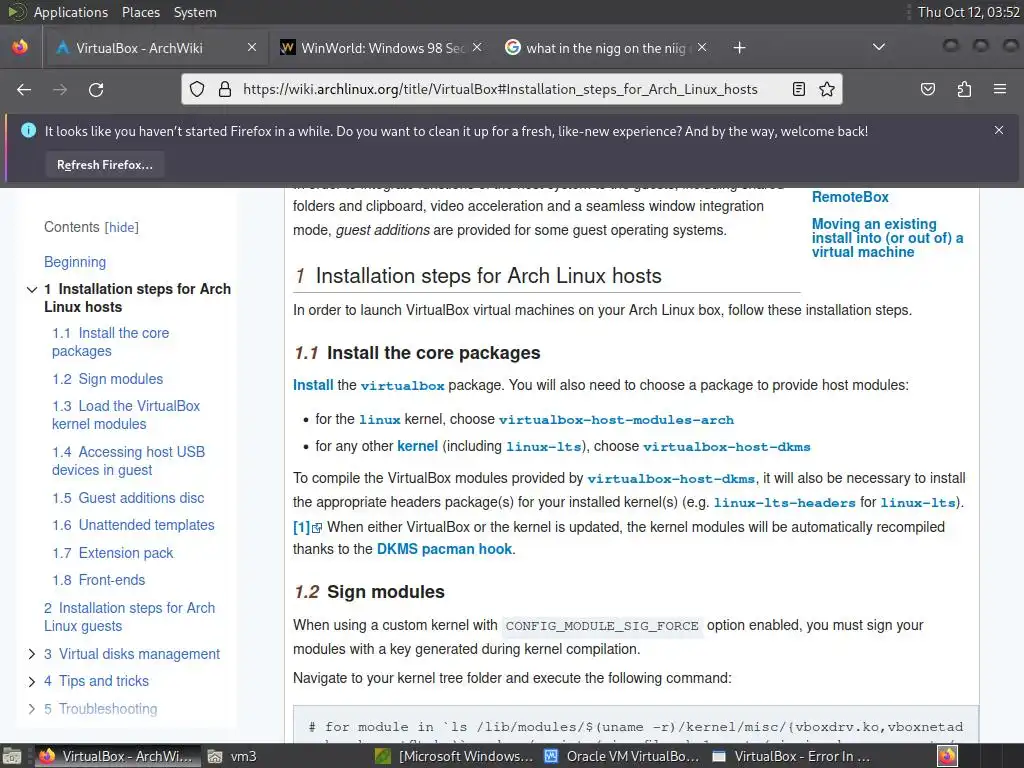Open a new tab with the plus button

tap(739, 48)
